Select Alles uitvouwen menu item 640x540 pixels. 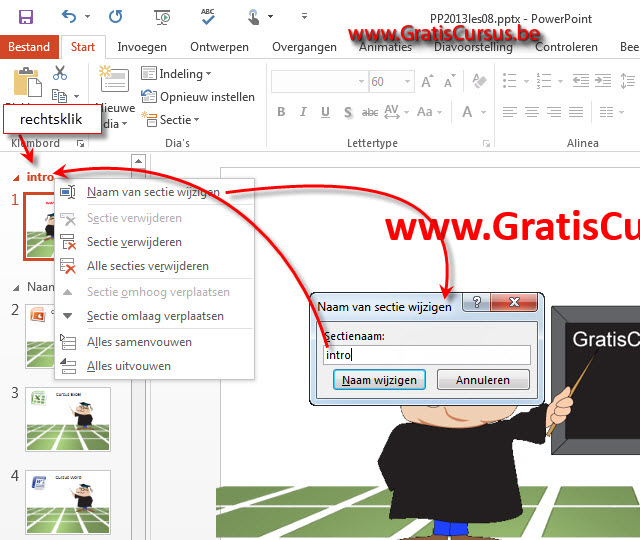pyautogui.click(x=154, y=366)
